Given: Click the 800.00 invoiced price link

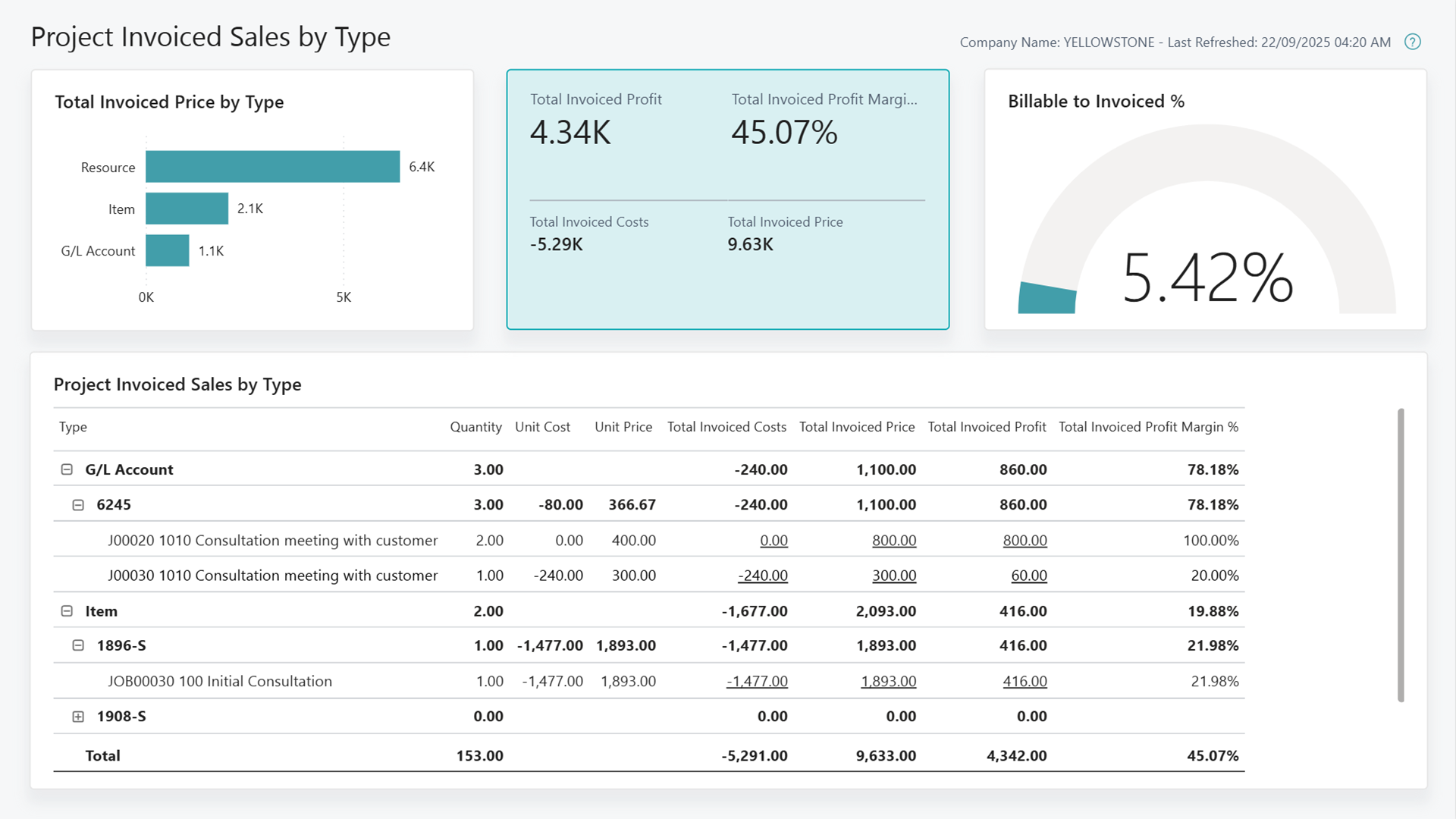Looking at the screenshot, I should pyautogui.click(x=894, y=540).
